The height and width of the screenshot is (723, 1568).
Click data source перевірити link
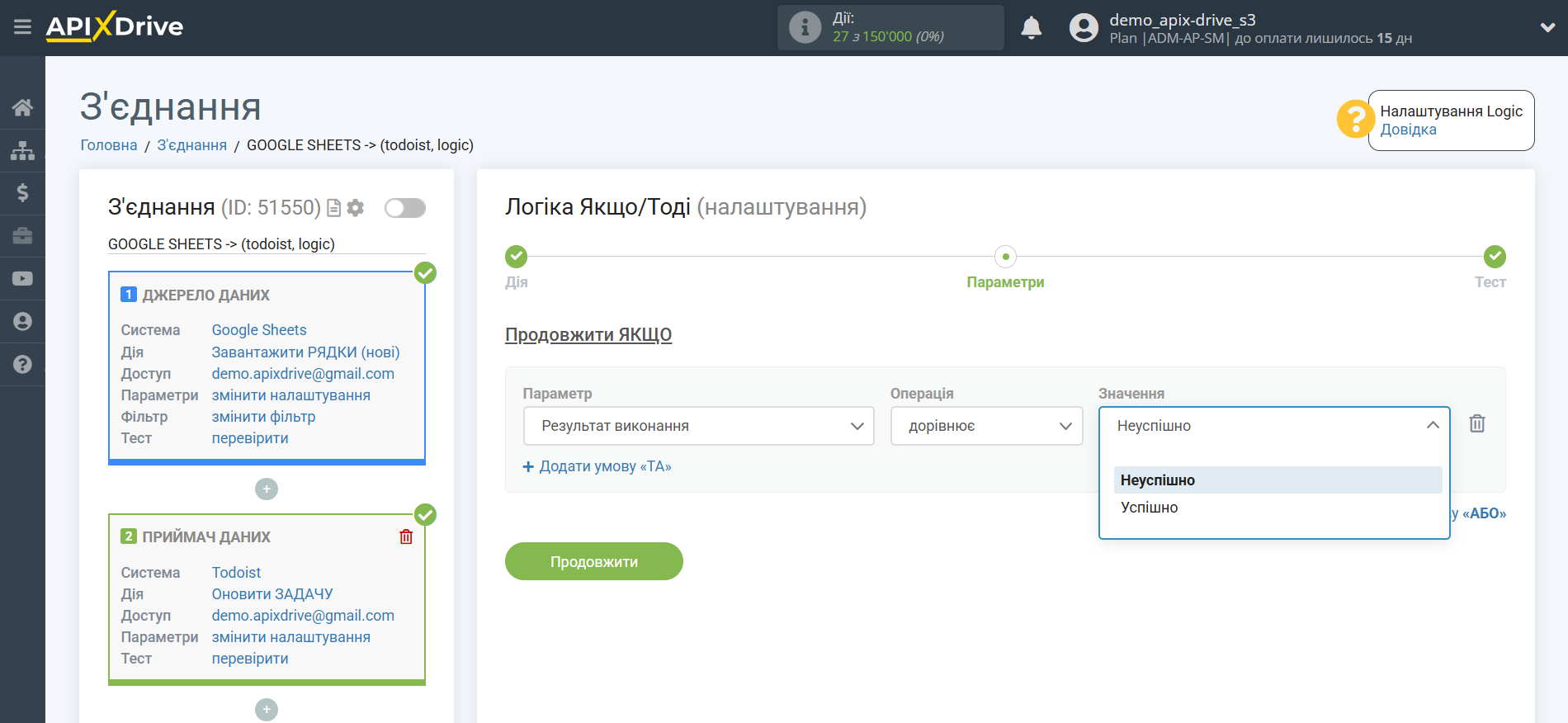[250, 438]
